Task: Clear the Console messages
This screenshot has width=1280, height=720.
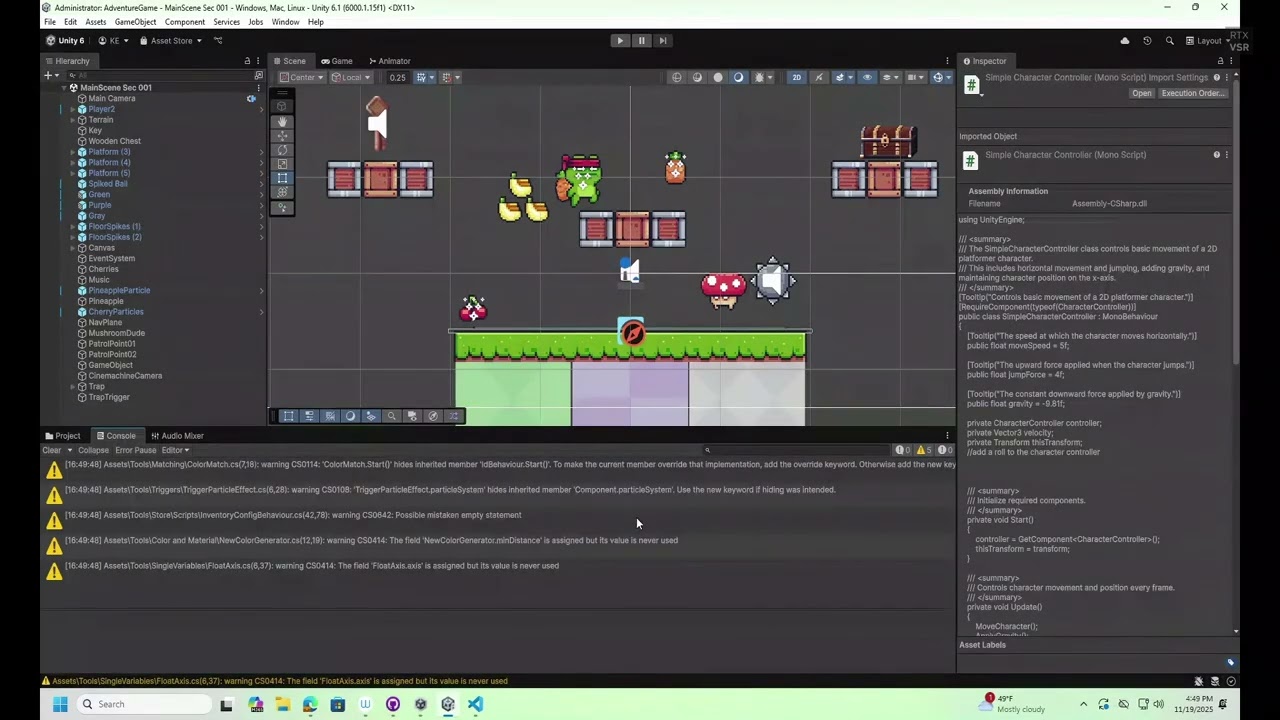Action: tap(51, 450)
